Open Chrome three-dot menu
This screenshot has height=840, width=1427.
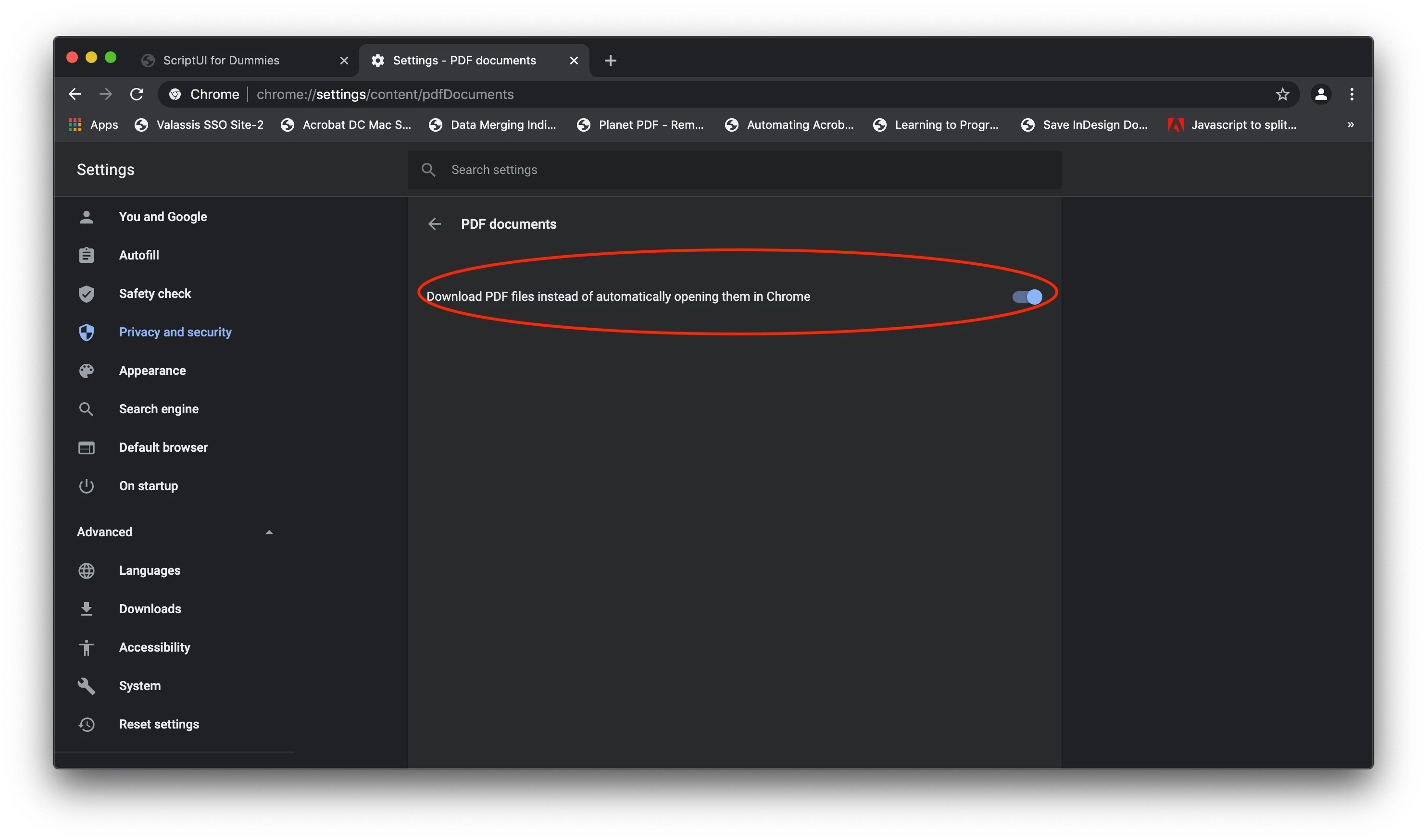pyautogui.click(x=1352, y=95)
